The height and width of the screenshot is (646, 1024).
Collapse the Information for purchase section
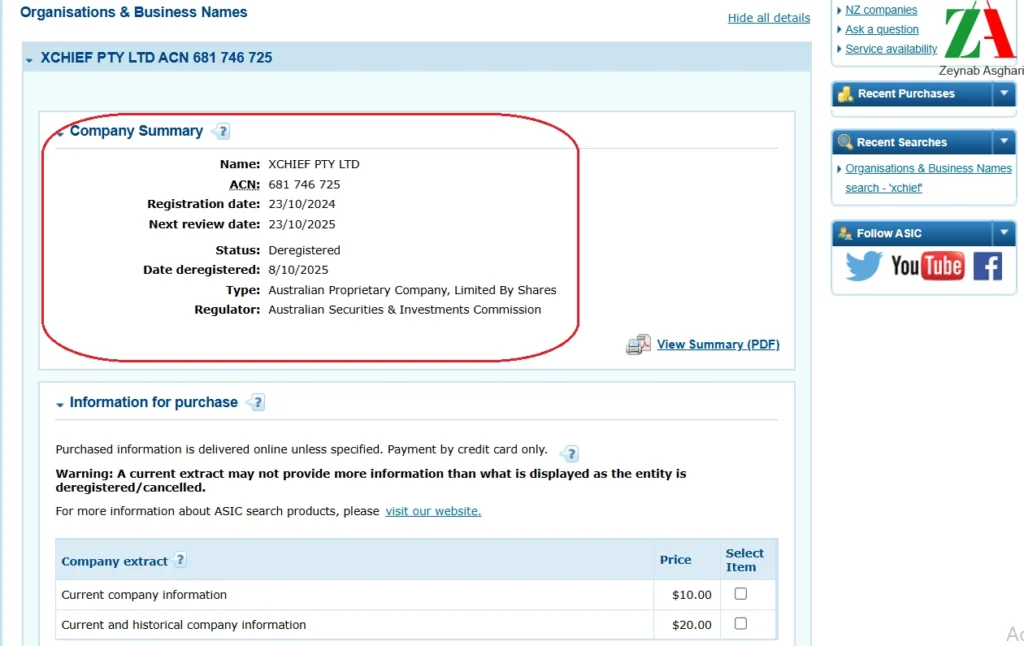60,404
